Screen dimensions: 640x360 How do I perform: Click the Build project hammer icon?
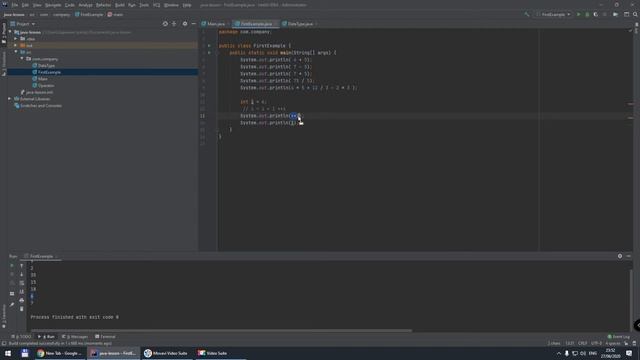527,14
